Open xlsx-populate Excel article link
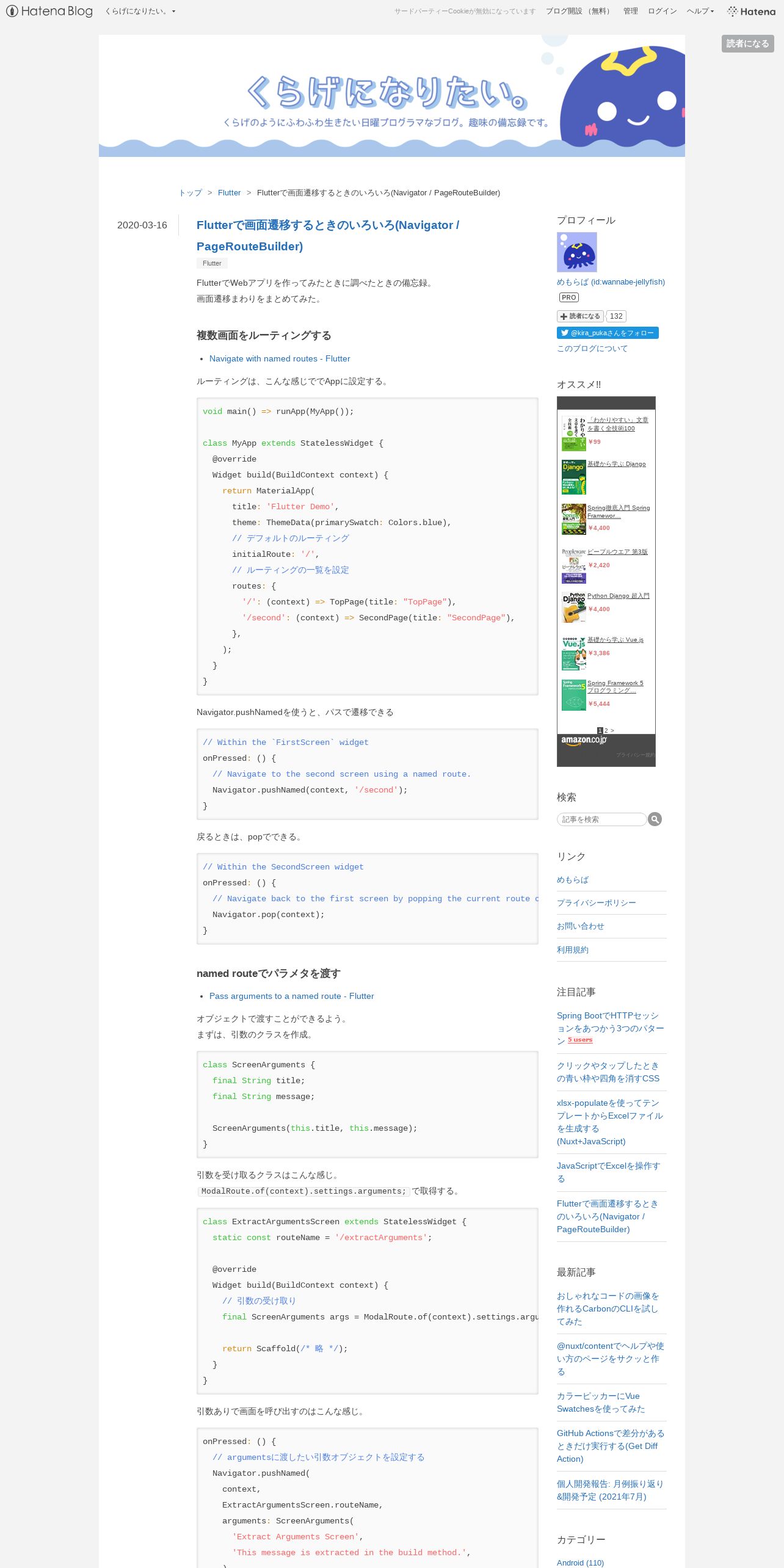This screenshot has height=1568, width=784. (x=610, y=1122)
